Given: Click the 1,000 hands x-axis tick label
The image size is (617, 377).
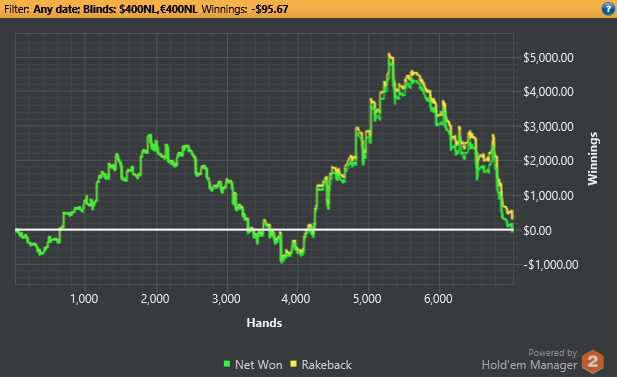Looking at the screenshot, I should [x=84, y=299].
